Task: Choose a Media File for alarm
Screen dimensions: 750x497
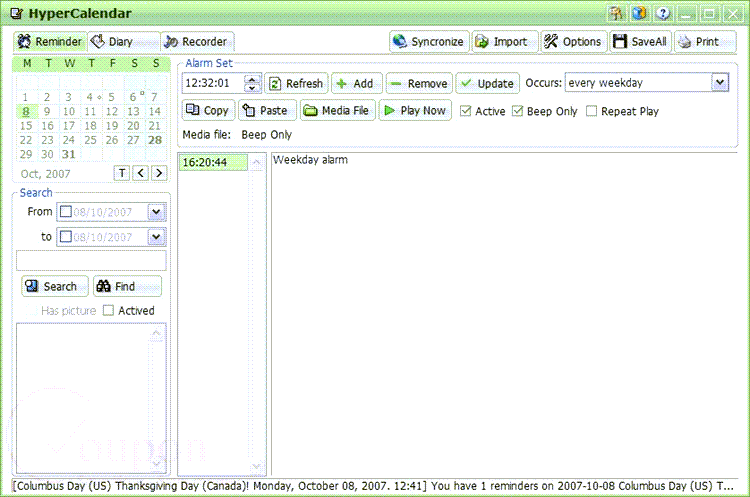Action: click(x=338, y=110)
